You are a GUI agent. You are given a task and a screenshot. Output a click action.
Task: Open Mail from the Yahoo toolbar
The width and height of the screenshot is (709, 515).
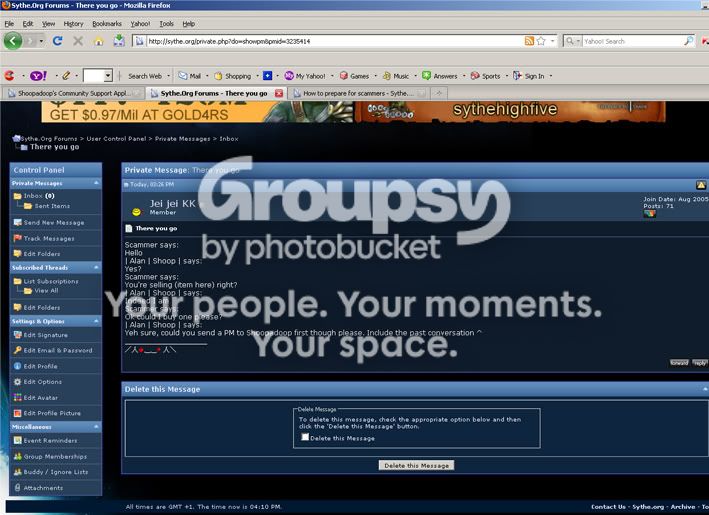[189, 76]
